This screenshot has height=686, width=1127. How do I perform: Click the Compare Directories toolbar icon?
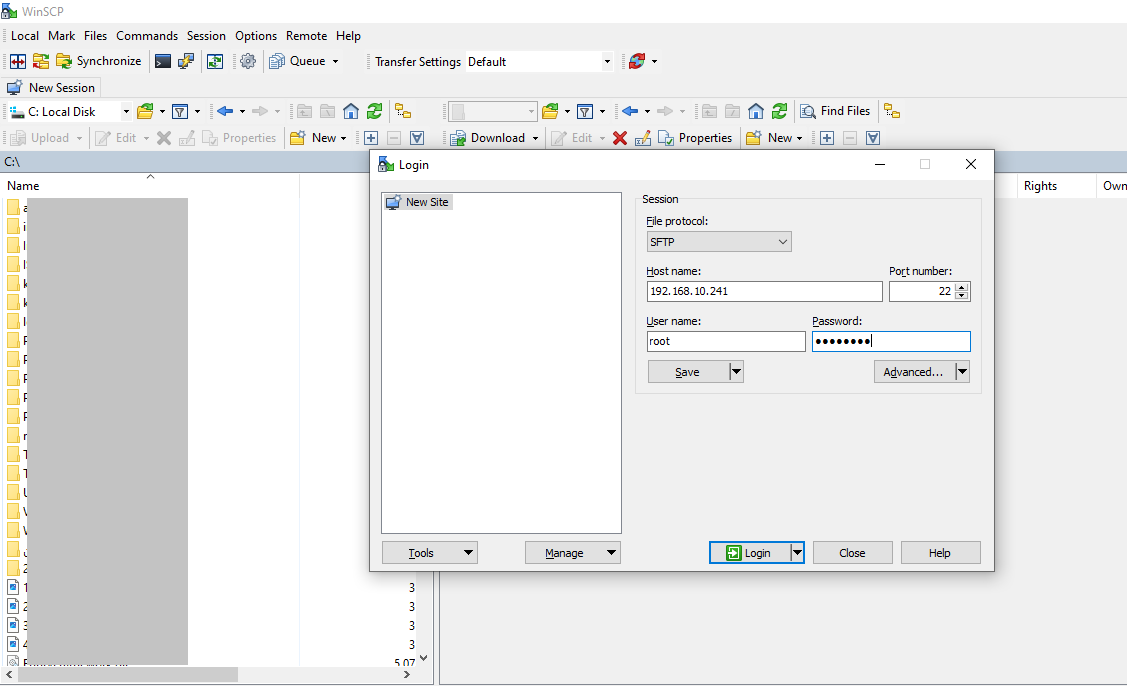(x=18, y=61)
